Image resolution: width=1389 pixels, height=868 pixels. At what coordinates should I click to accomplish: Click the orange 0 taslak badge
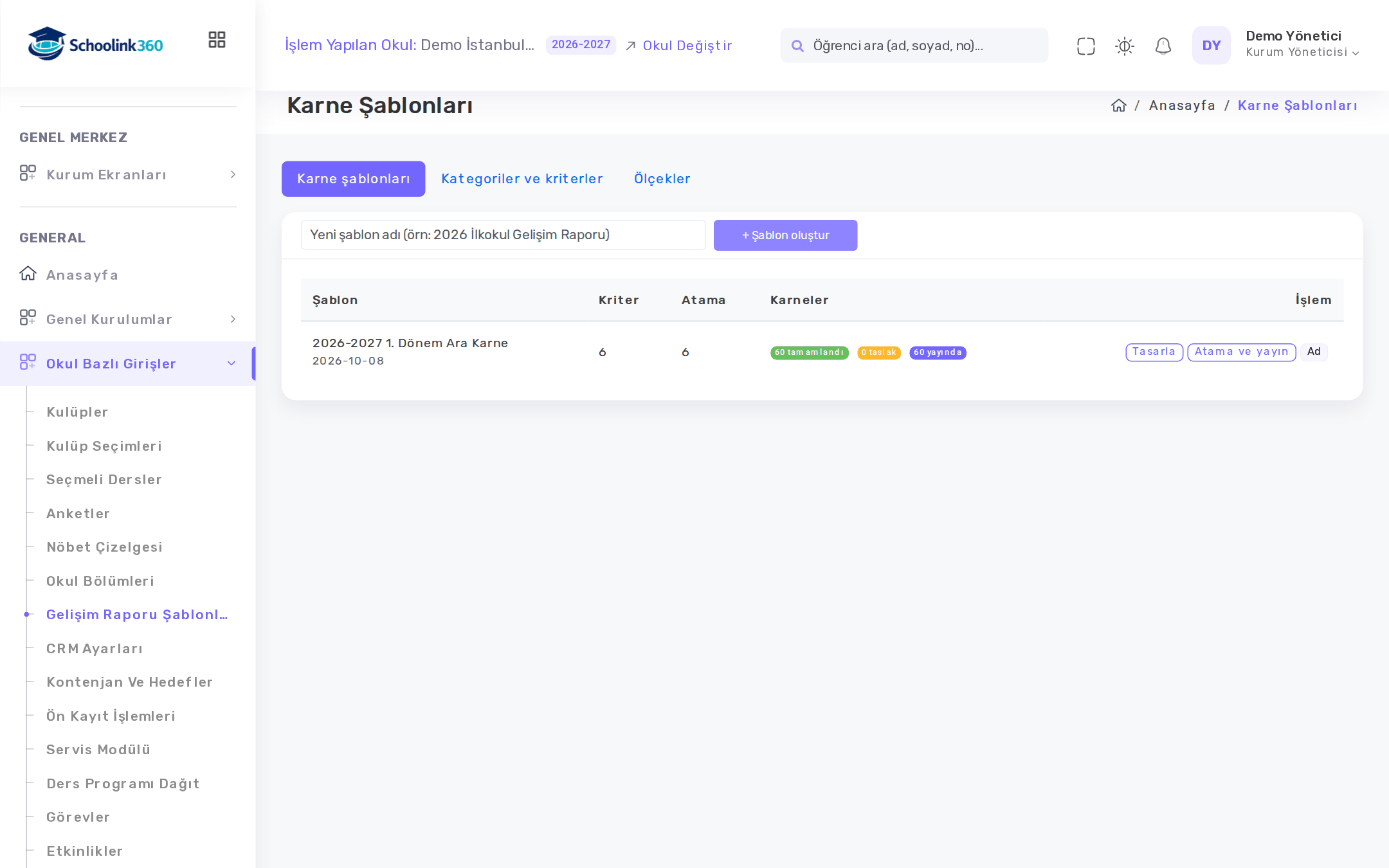(x=878, y=352)
